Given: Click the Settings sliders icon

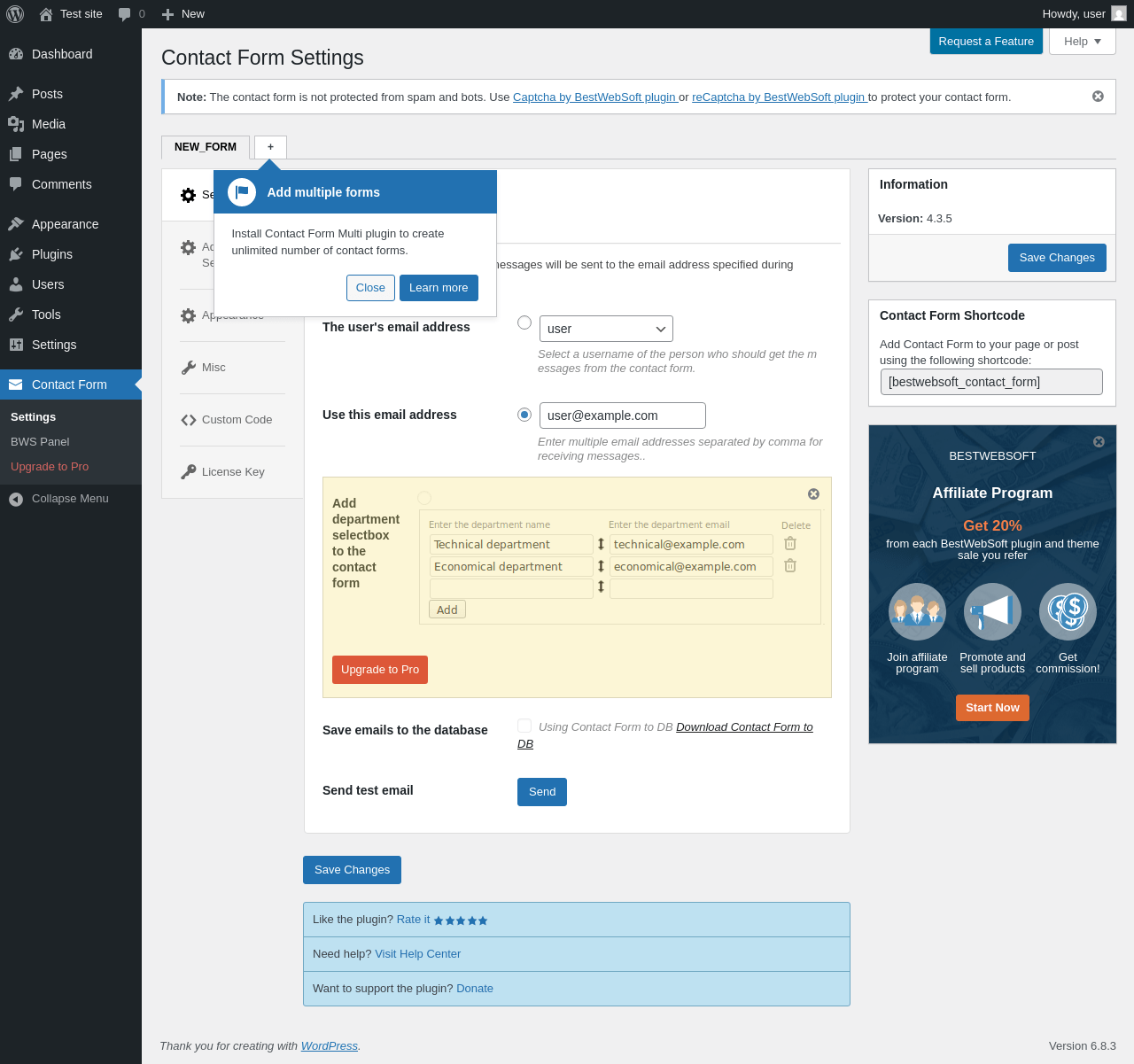Looking at the screenshot, I should click(x=16, y=345).
